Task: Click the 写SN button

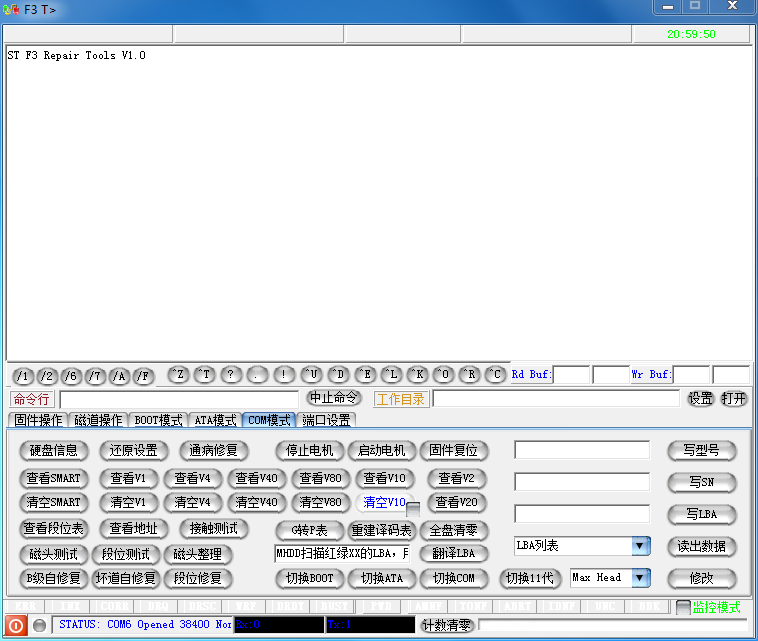Action: [701, 482]
